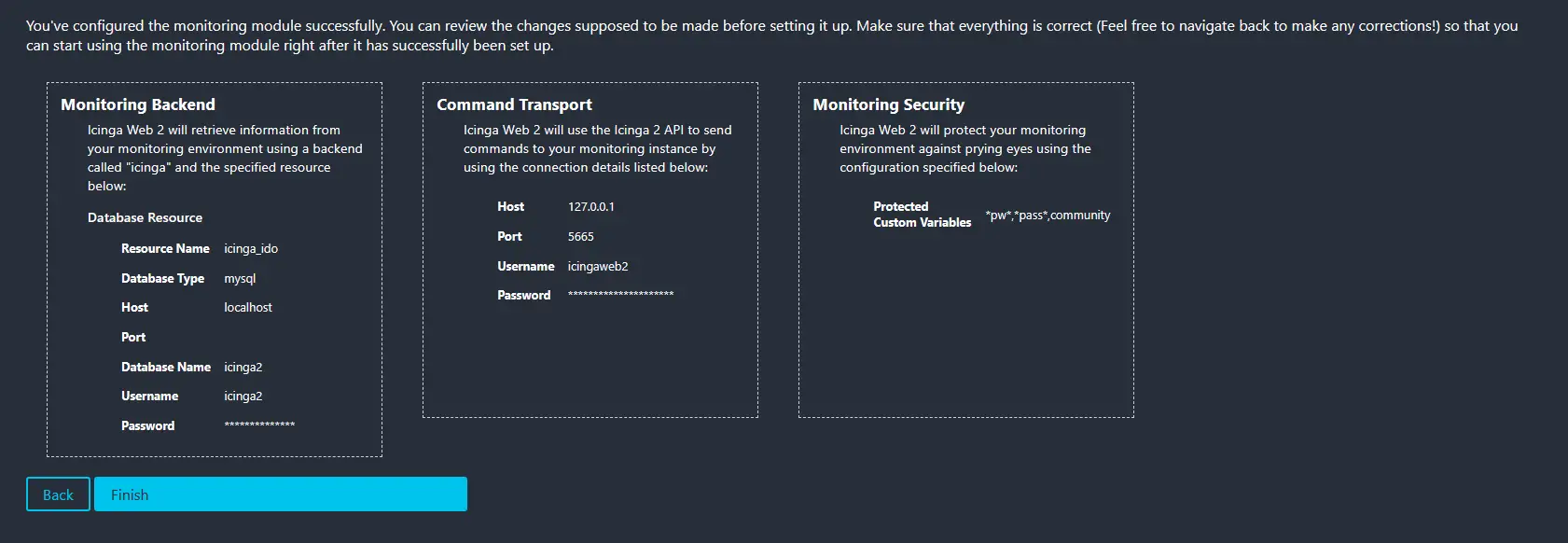The image size is (1568, 543).
Task: Click the Resource Name label
Action: click(165, 249)
